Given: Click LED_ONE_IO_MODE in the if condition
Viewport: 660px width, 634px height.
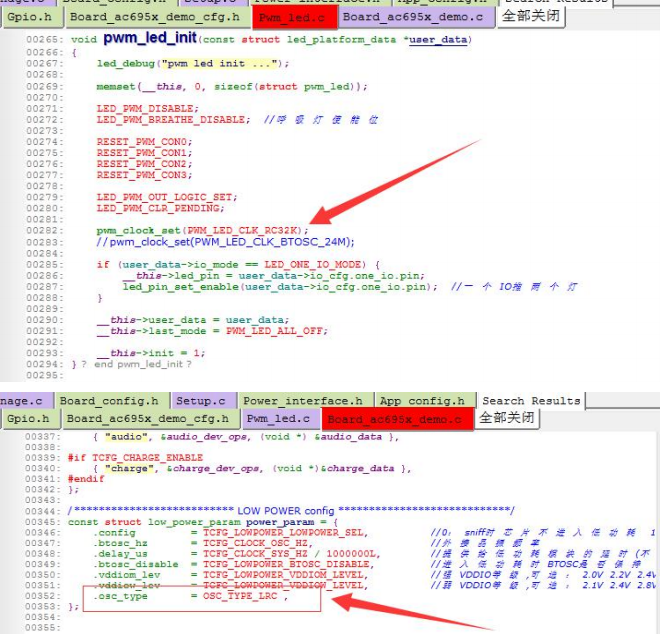Looking at the screenshot, I should pos(315,264).
